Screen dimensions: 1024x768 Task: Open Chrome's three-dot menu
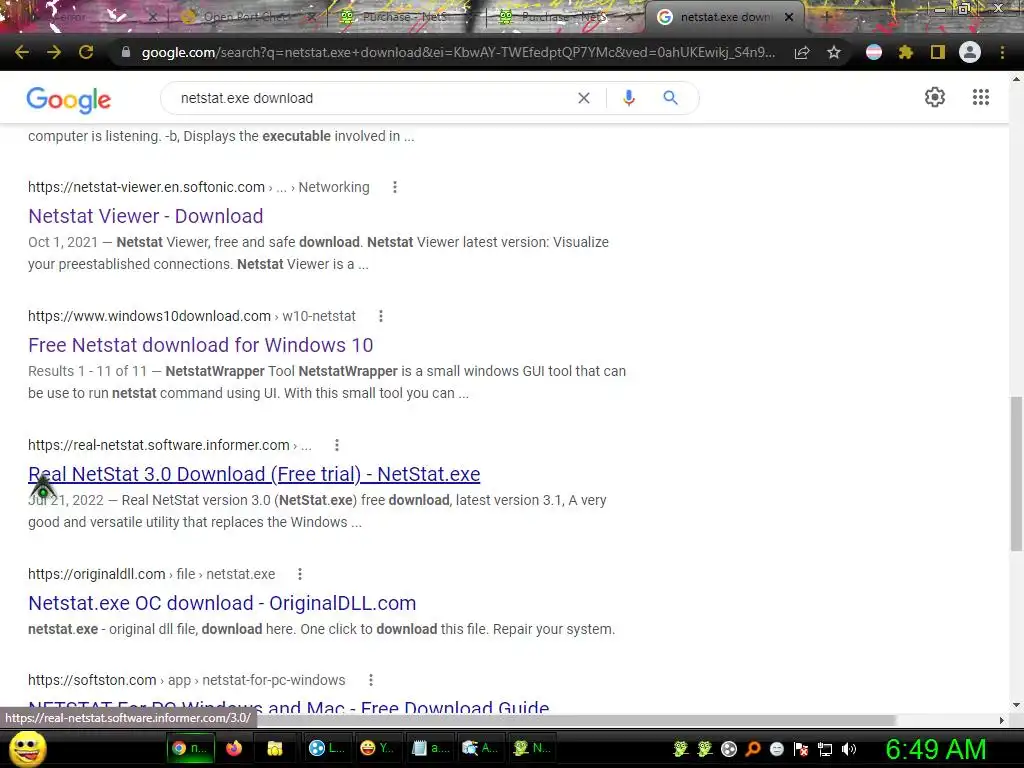[1002, 53]
